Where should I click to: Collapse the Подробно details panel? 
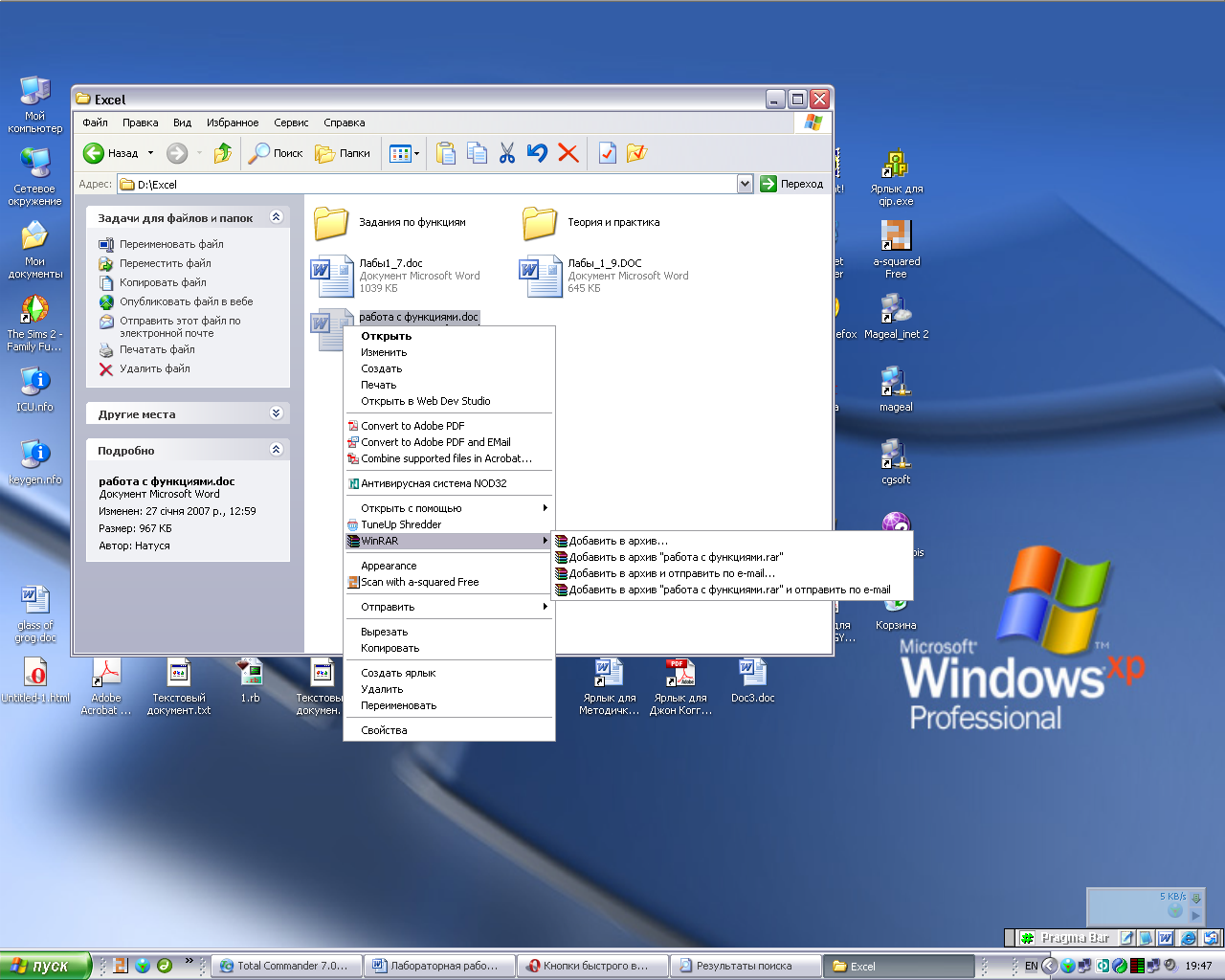pos(277,449)
